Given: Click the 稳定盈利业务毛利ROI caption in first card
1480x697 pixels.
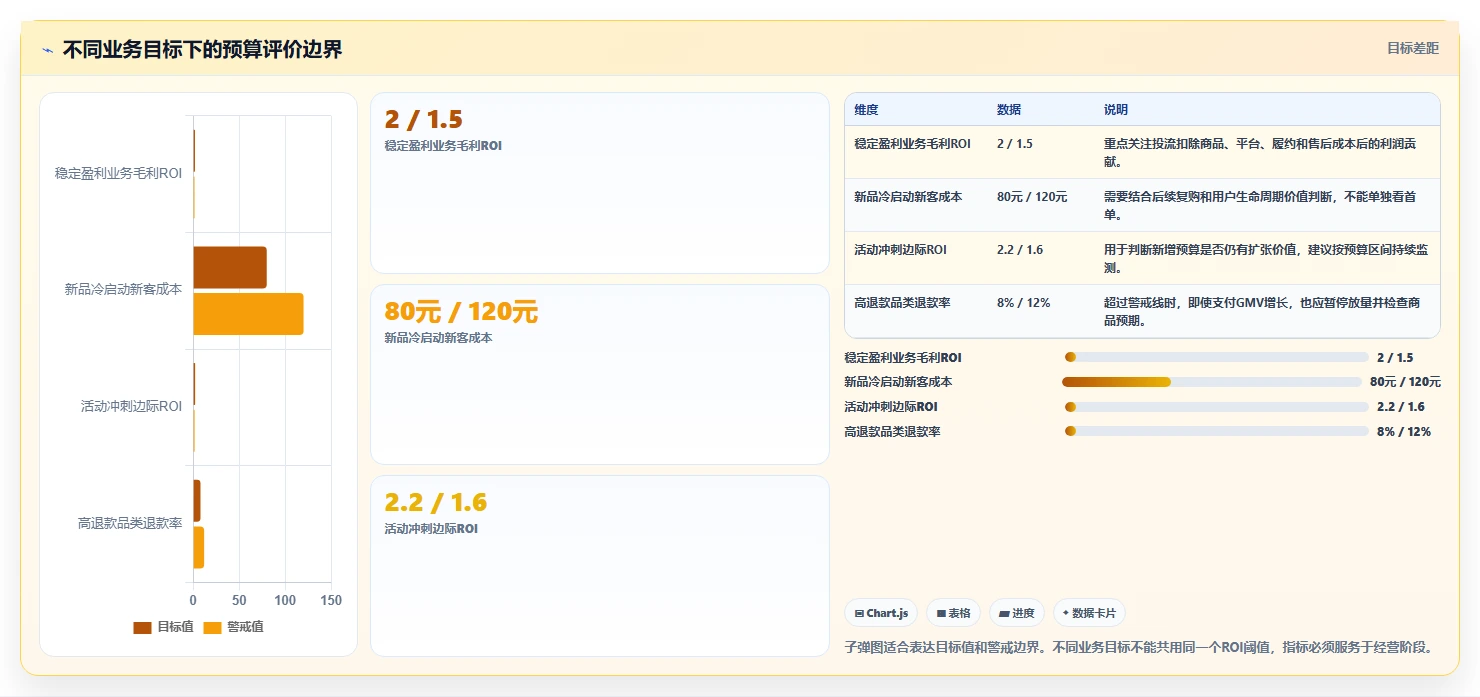Looking at the screenshot, I should coord(443,146).
